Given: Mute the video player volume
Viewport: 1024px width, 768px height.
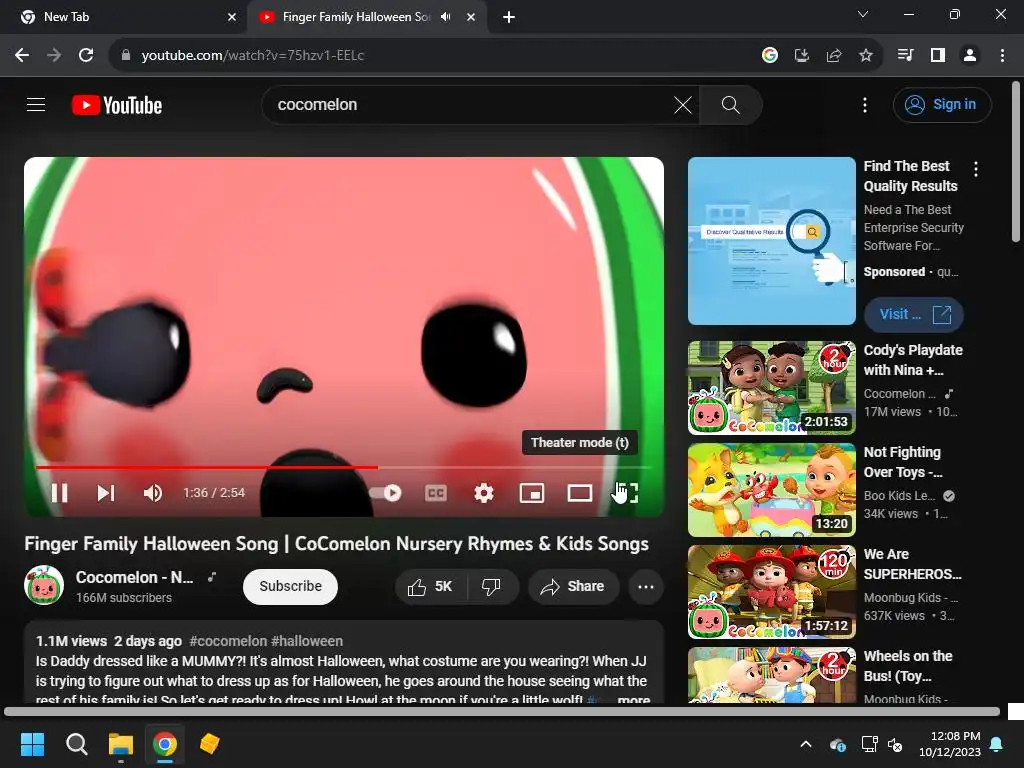Looking at the screenshot, I should pyautogui.click(x=153, y=493).
